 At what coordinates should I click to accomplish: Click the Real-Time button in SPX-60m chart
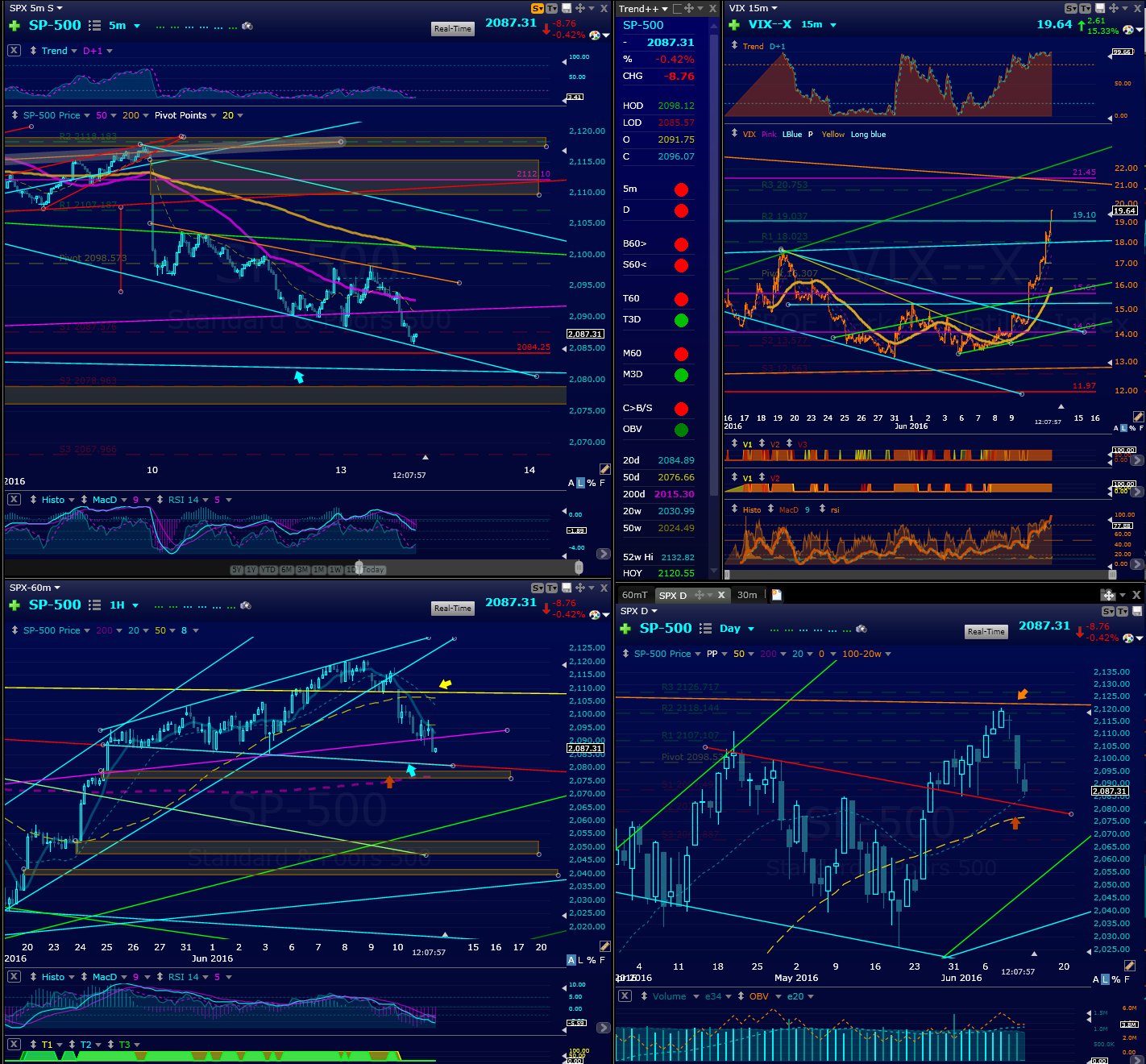[x=453, y=609]
